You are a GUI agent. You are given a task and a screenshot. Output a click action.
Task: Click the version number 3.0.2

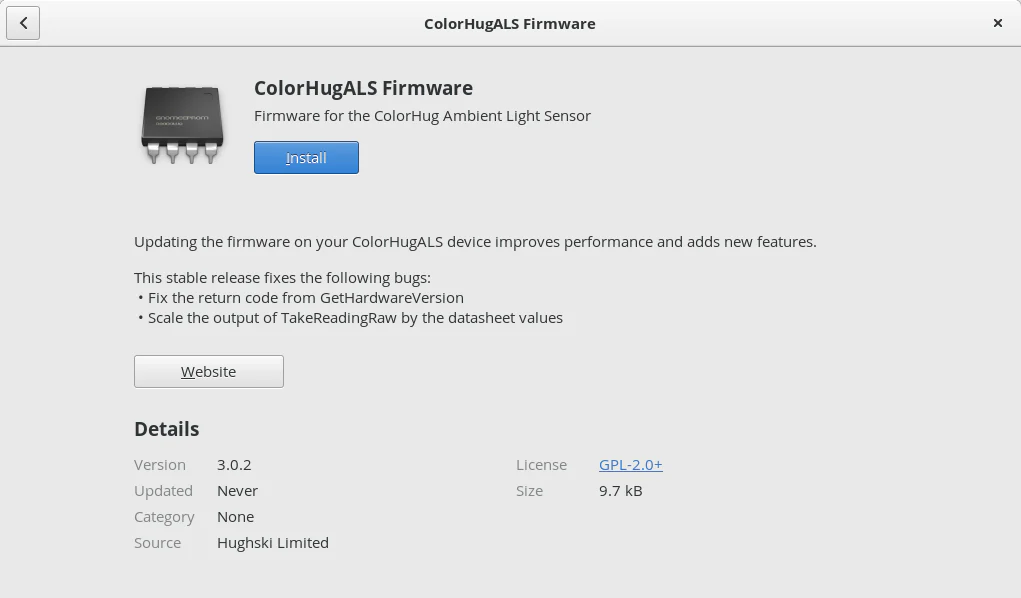234,465
